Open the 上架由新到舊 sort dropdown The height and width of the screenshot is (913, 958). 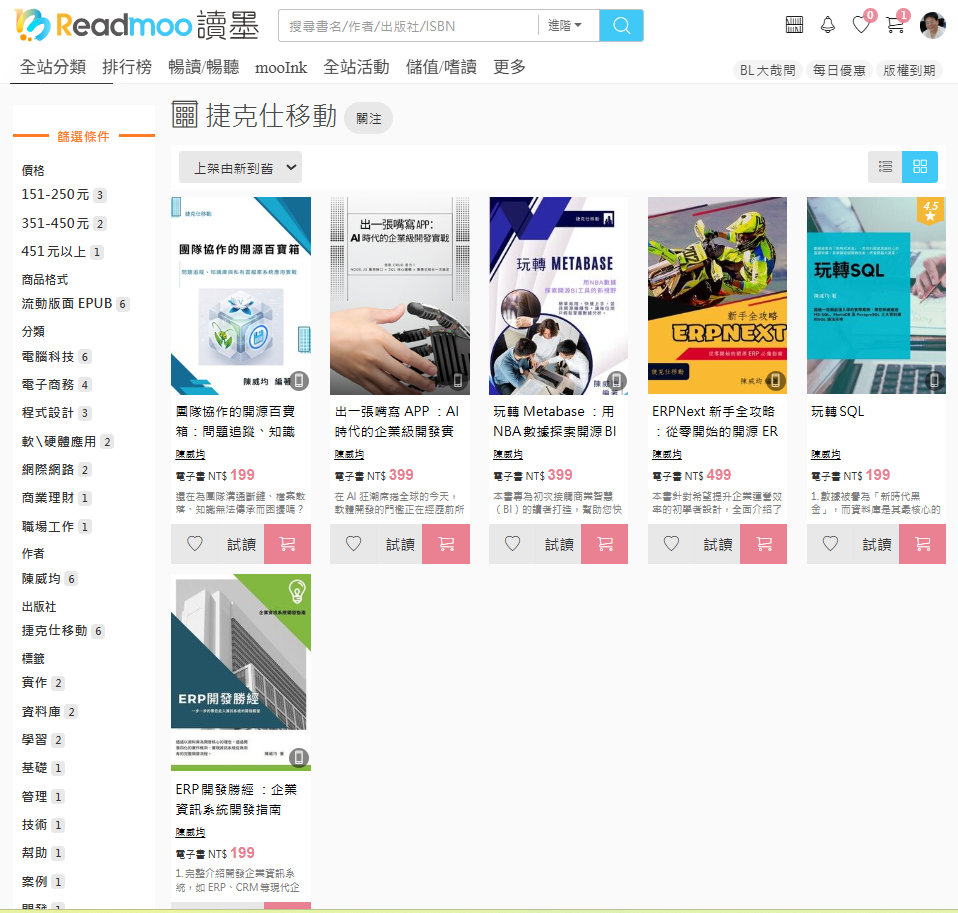point(240,167)
